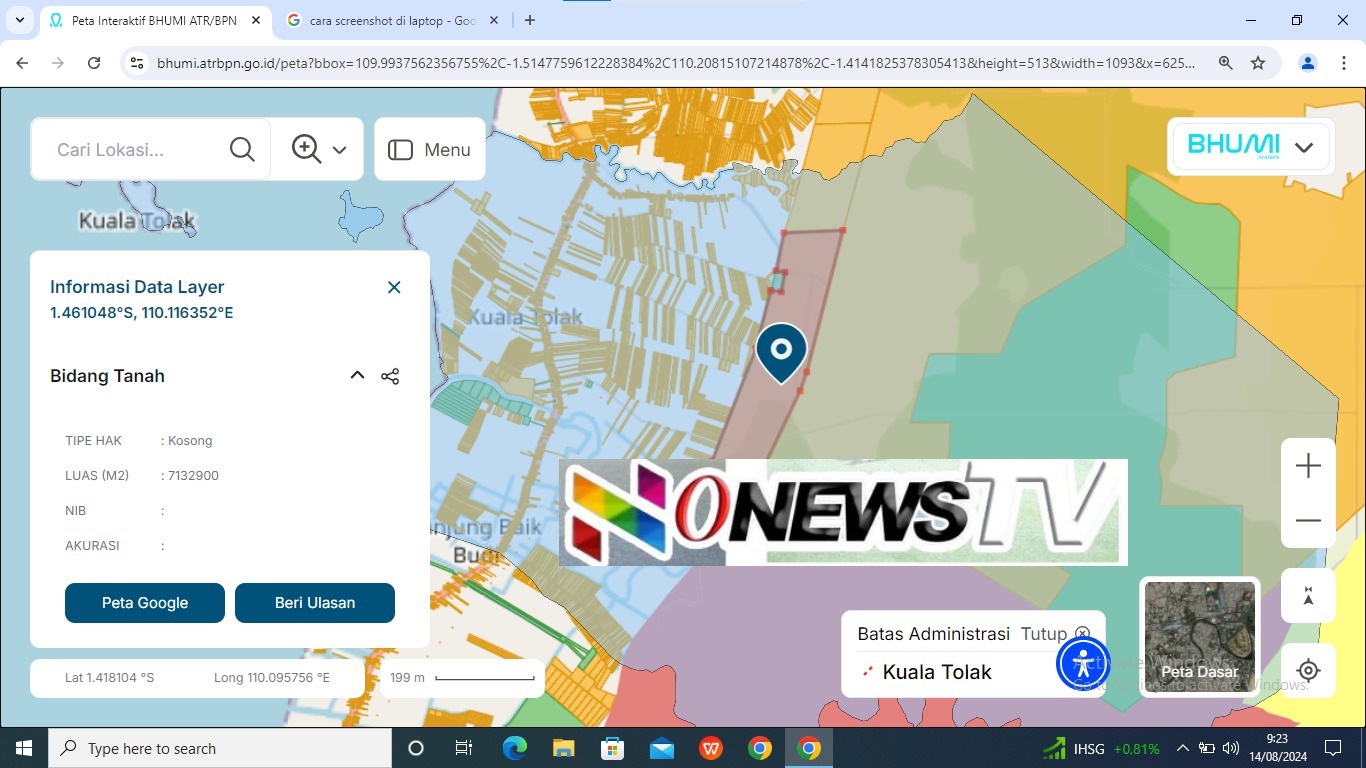This screenshot has width=1366, height=768.
Task: Share the Bidang Tanah info
Action: [390, 376]
